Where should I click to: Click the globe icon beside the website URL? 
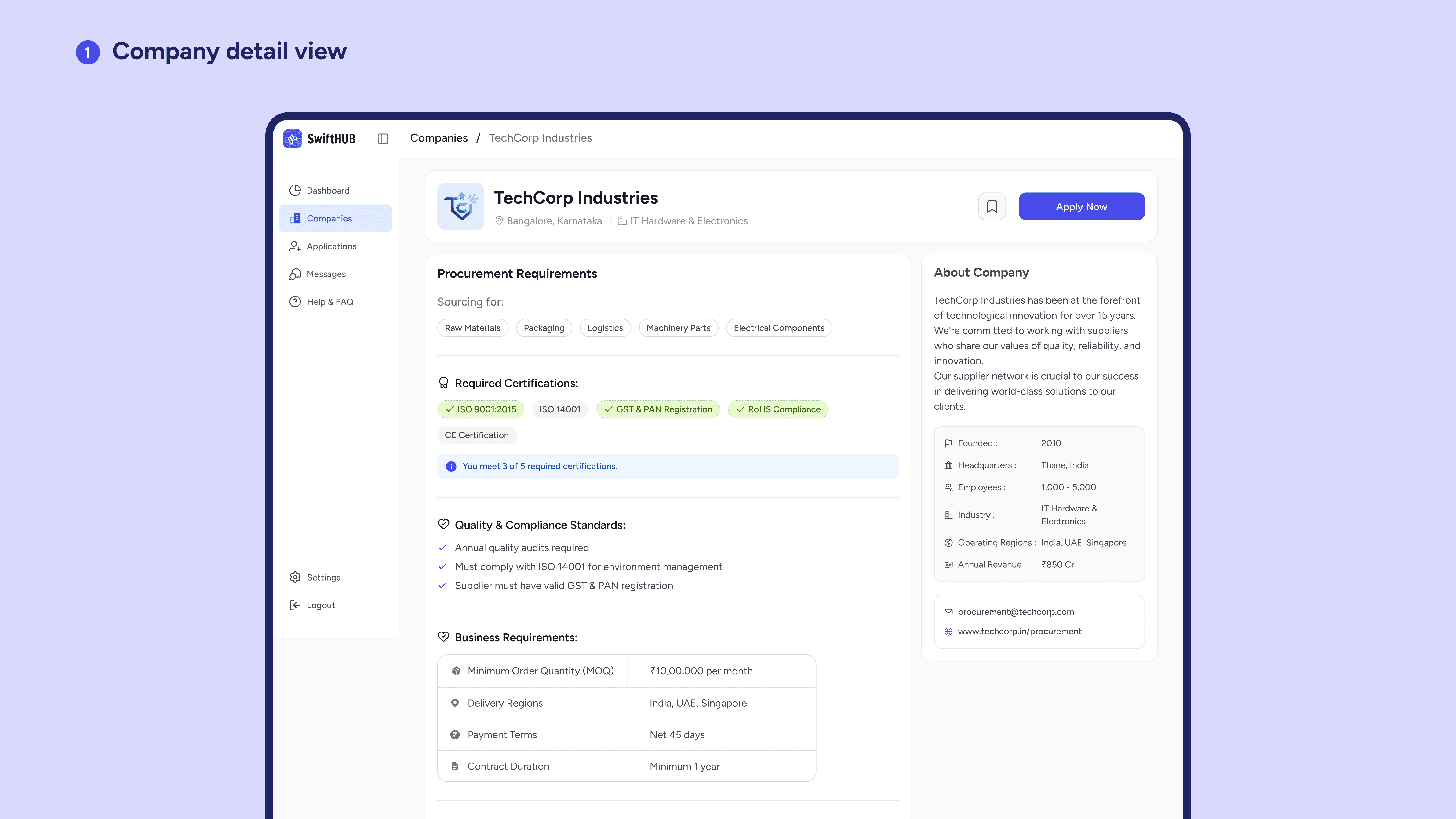(x=948, y=631)
